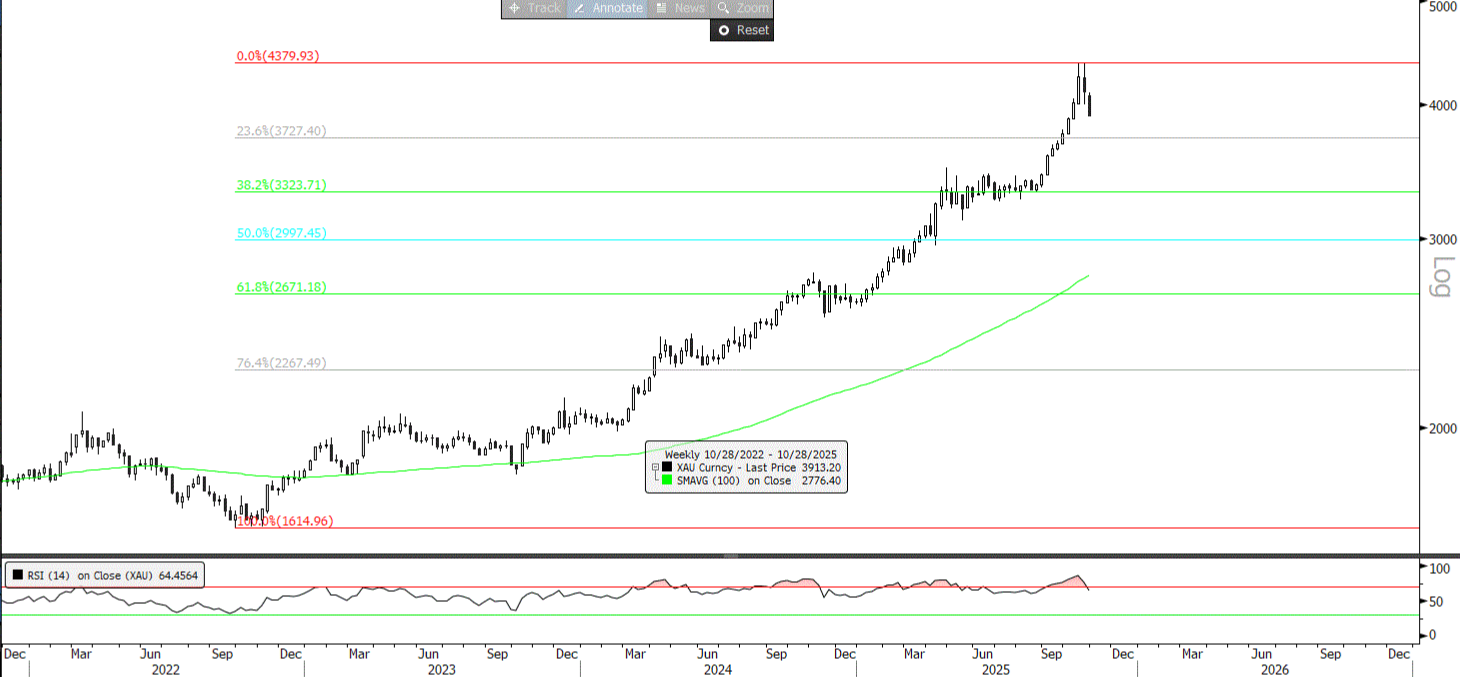Collapse the XAU Curncy legend tree
This screenshot has height=677, width=1460.
pos(655,467)
